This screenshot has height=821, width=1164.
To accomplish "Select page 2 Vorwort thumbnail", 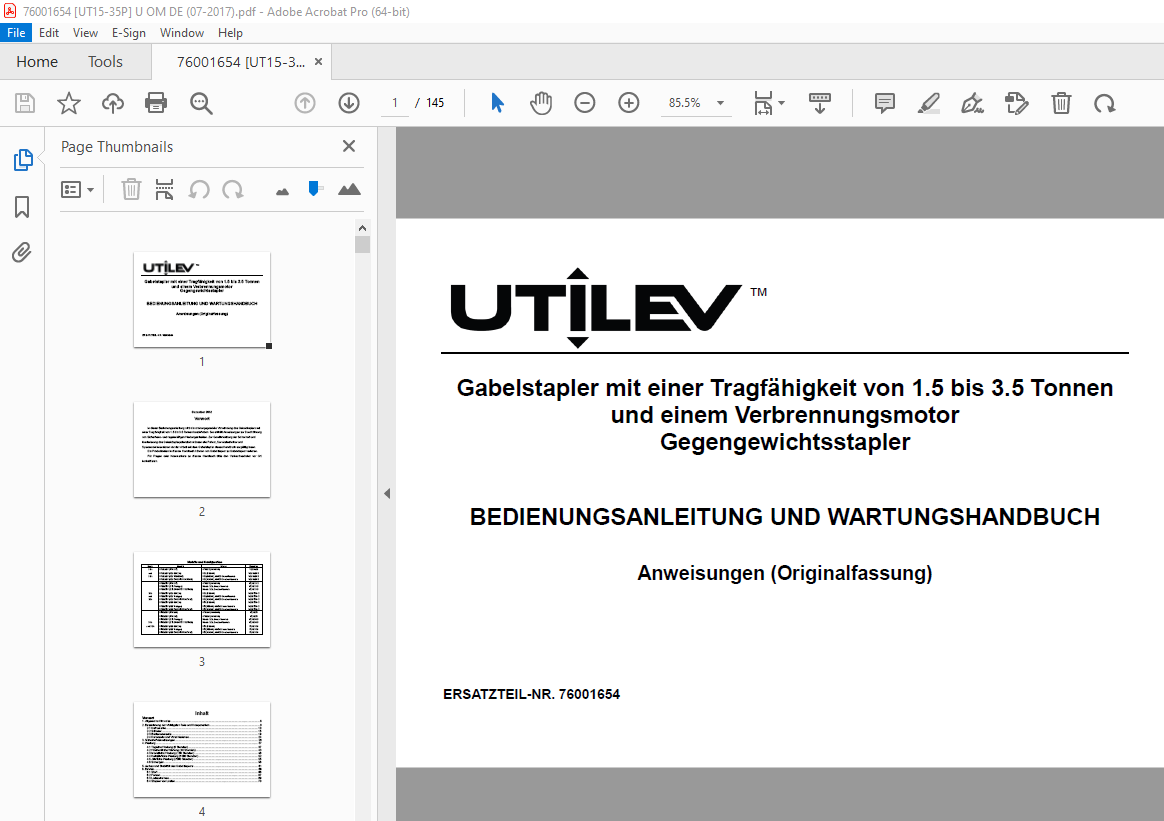I will click(x=202, y=450).
